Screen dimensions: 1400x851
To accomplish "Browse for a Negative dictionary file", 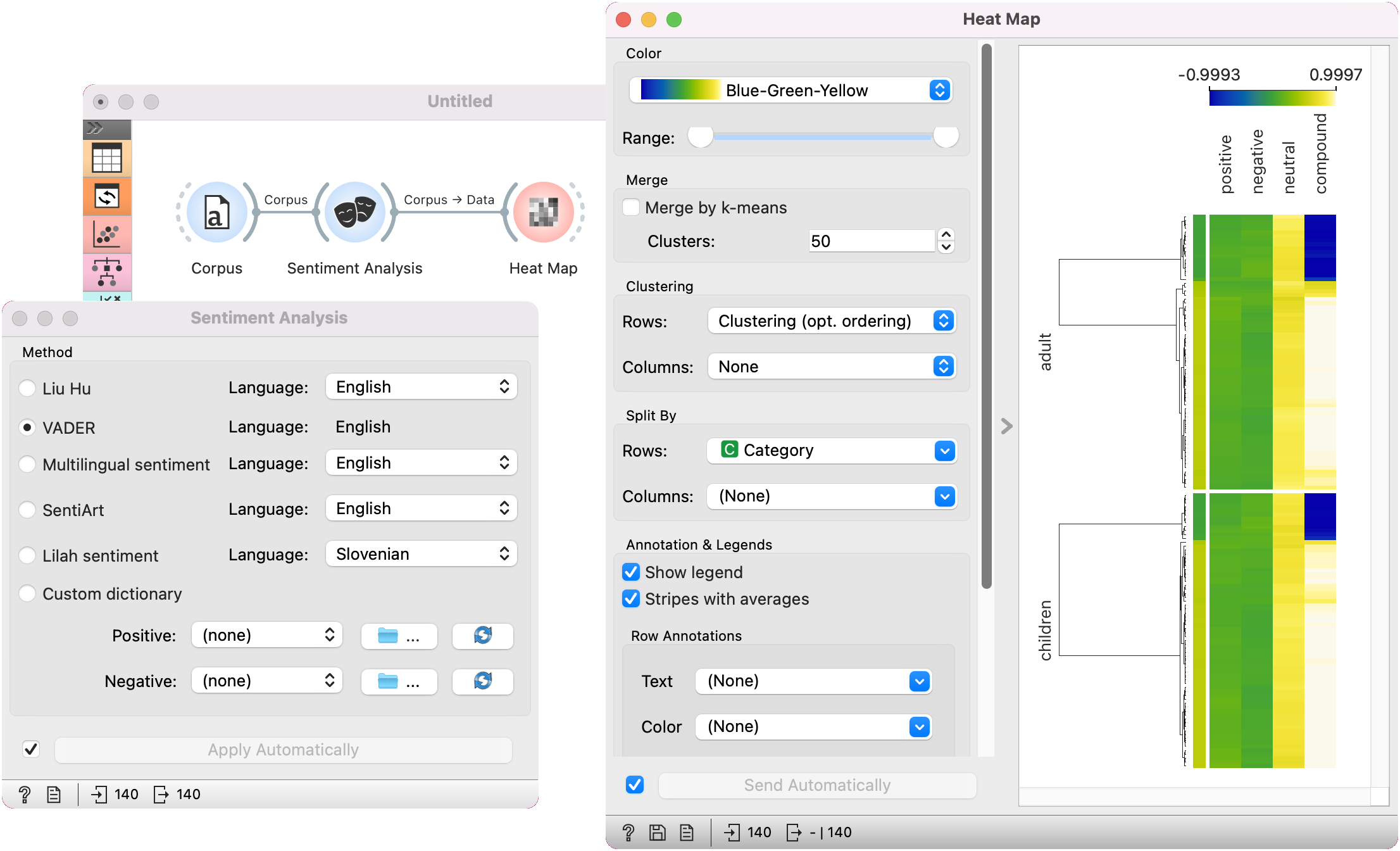I will point(399,681).
